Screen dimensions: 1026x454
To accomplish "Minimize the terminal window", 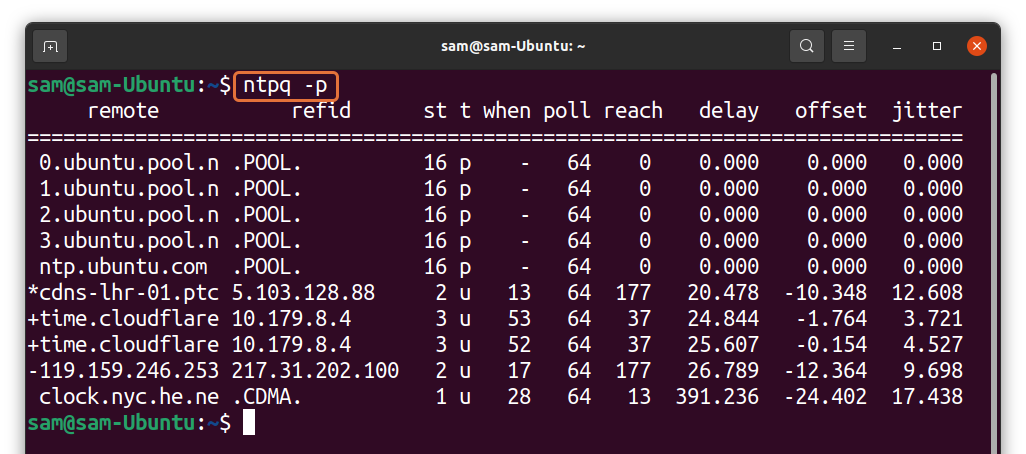I will [897, 47].
